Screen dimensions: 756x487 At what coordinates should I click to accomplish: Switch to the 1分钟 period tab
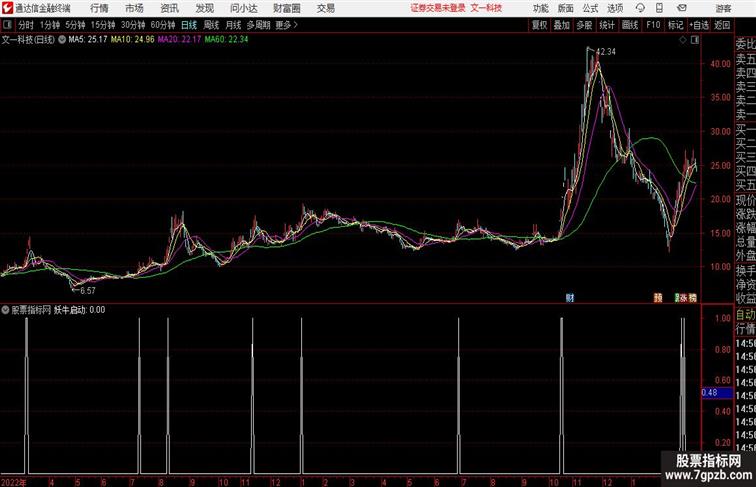click(50, 25)
